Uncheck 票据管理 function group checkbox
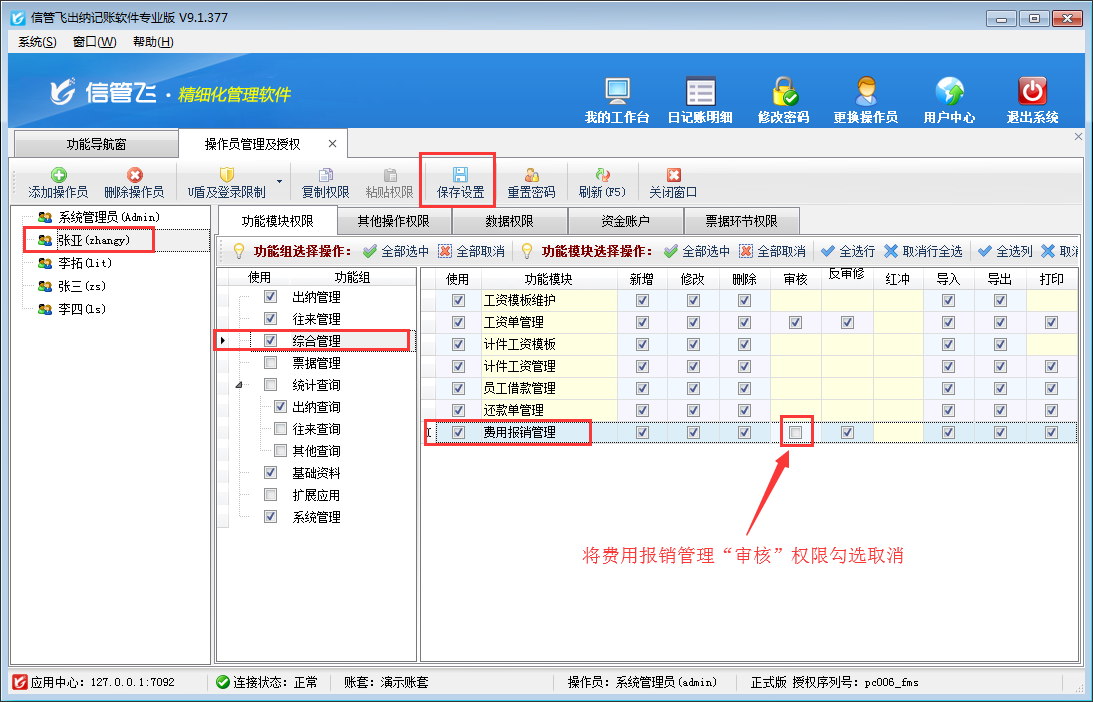Image resolution: width=1093 pixels, height=702 pixels. [271, 363]
